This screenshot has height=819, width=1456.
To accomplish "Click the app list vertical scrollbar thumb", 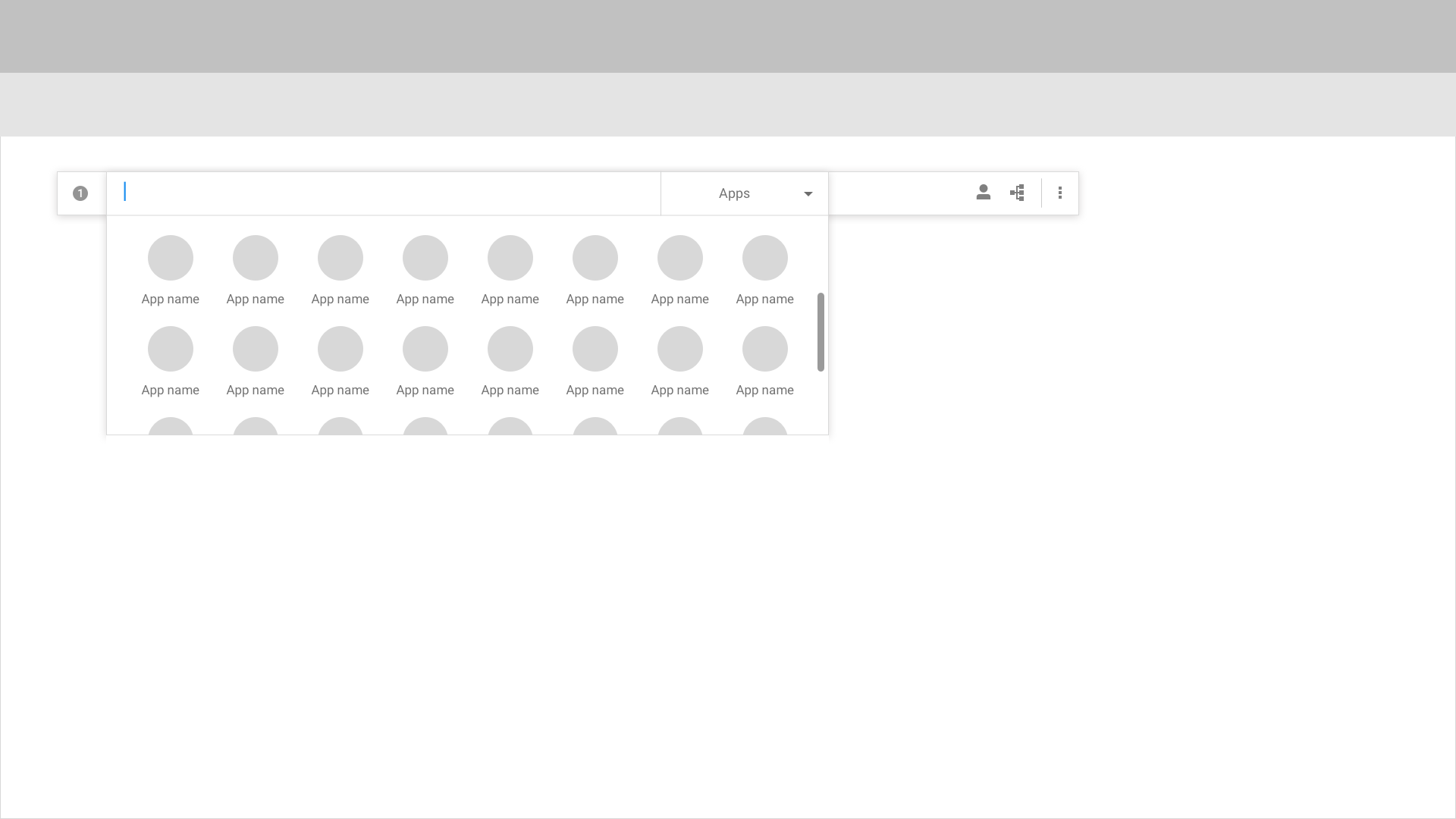I will coord(821,332).
